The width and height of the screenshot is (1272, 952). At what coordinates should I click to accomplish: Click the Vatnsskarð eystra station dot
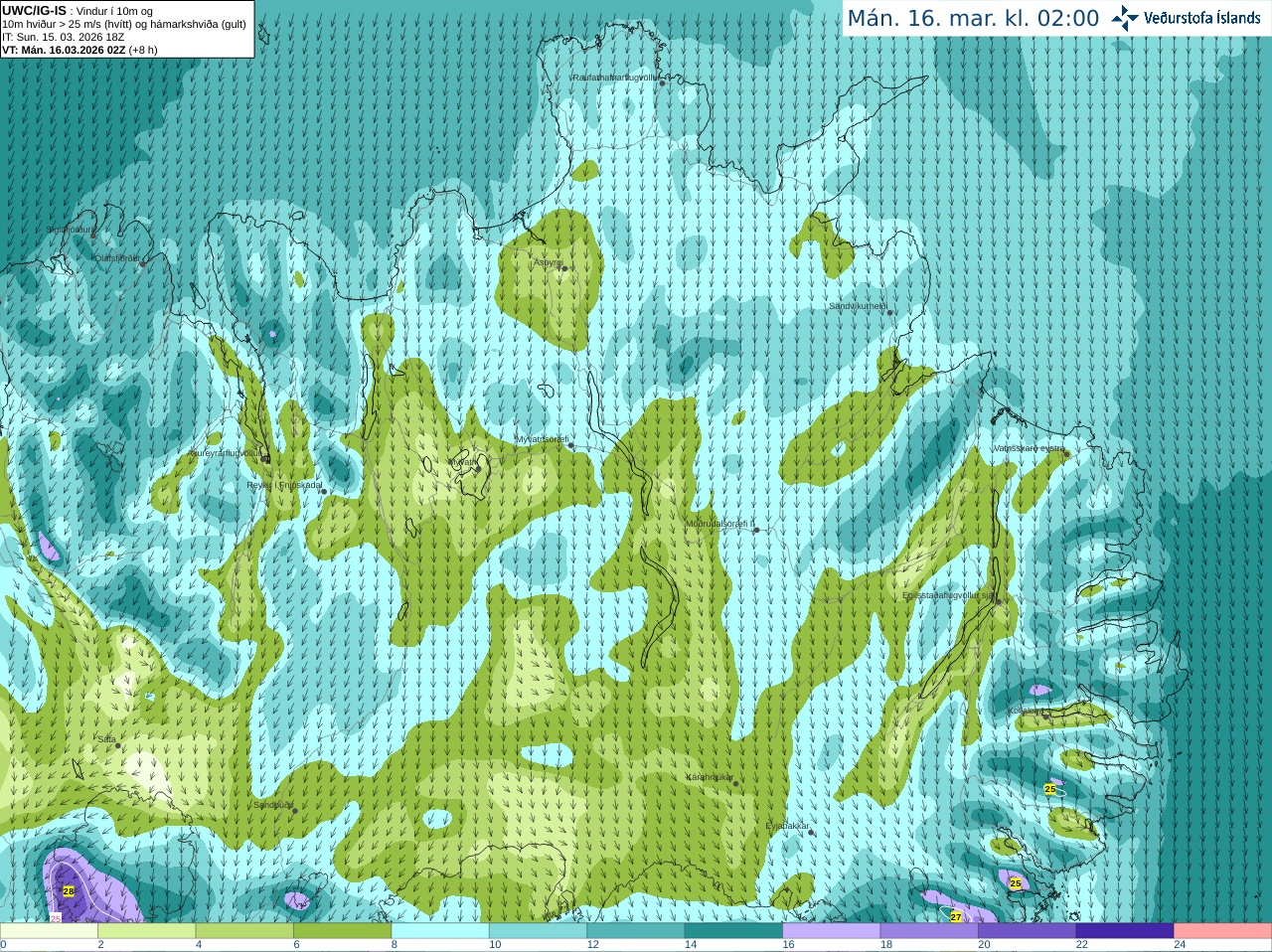coord(1066,455)
